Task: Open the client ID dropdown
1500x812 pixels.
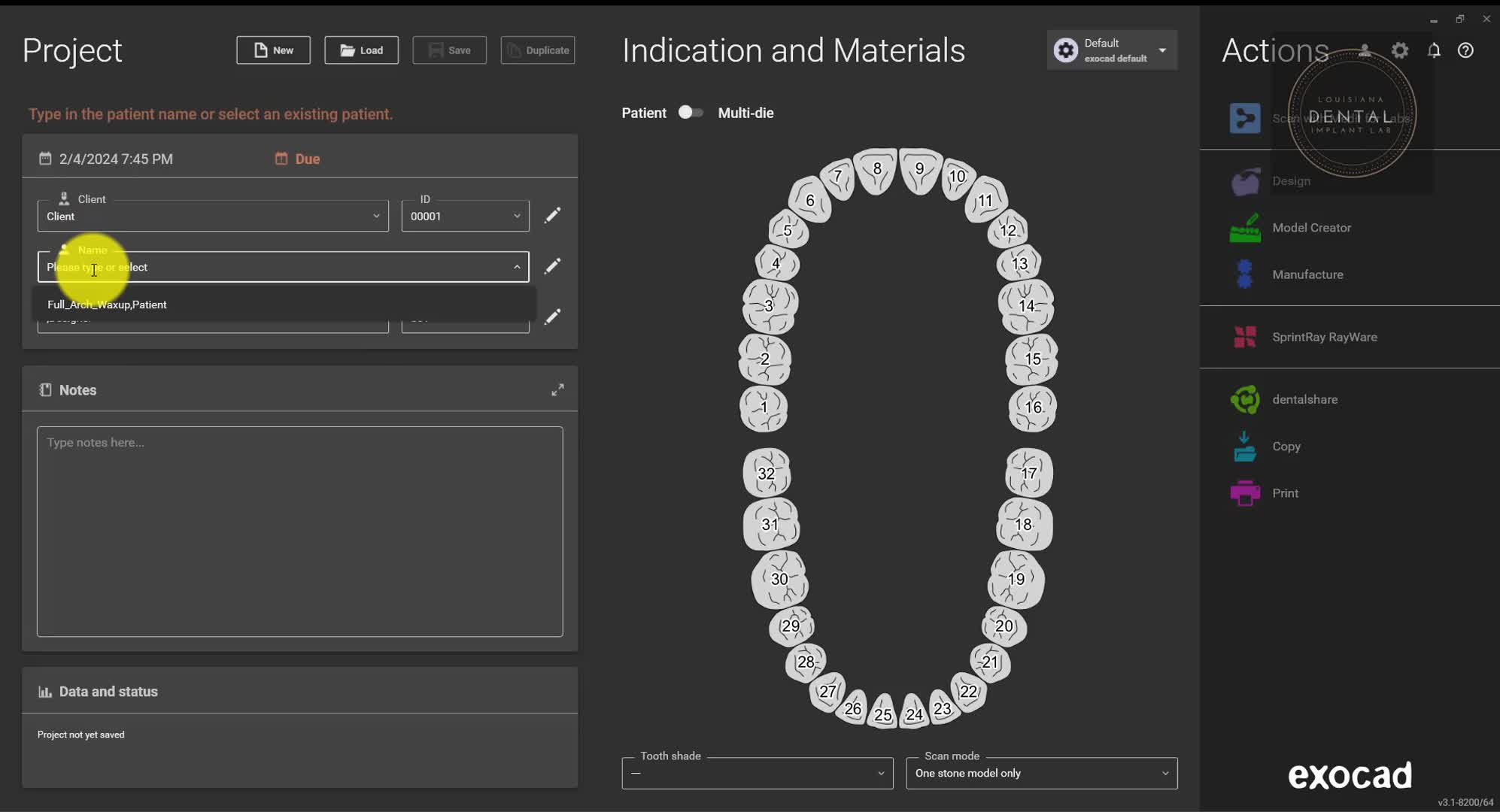Action: [465, 216]
